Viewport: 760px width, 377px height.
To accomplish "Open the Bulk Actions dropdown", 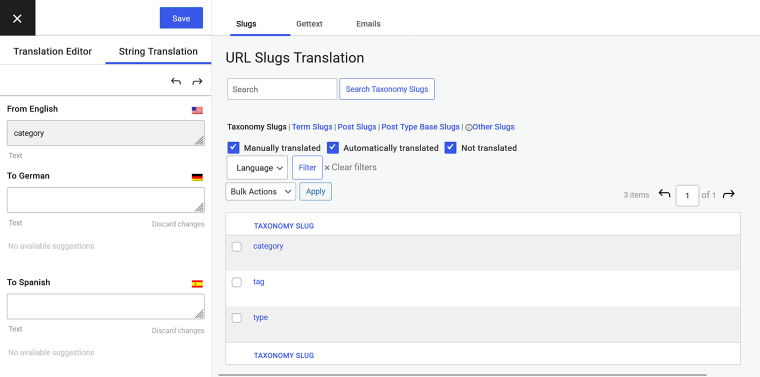I will click(260, 191).
